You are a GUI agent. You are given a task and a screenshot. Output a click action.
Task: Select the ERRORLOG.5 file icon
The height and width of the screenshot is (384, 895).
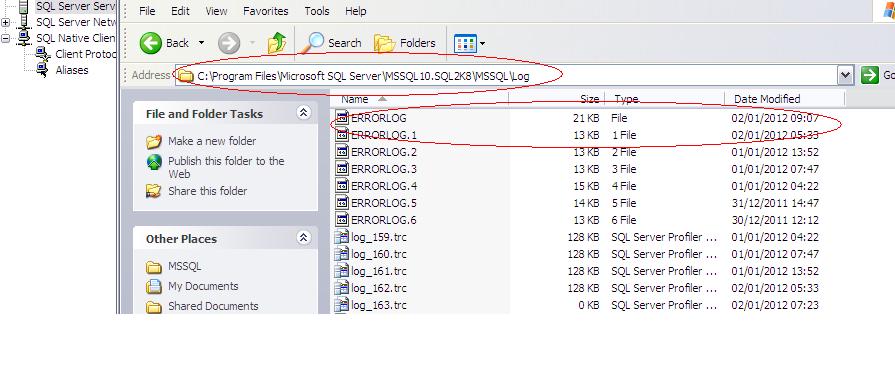[x=342, y=203]
